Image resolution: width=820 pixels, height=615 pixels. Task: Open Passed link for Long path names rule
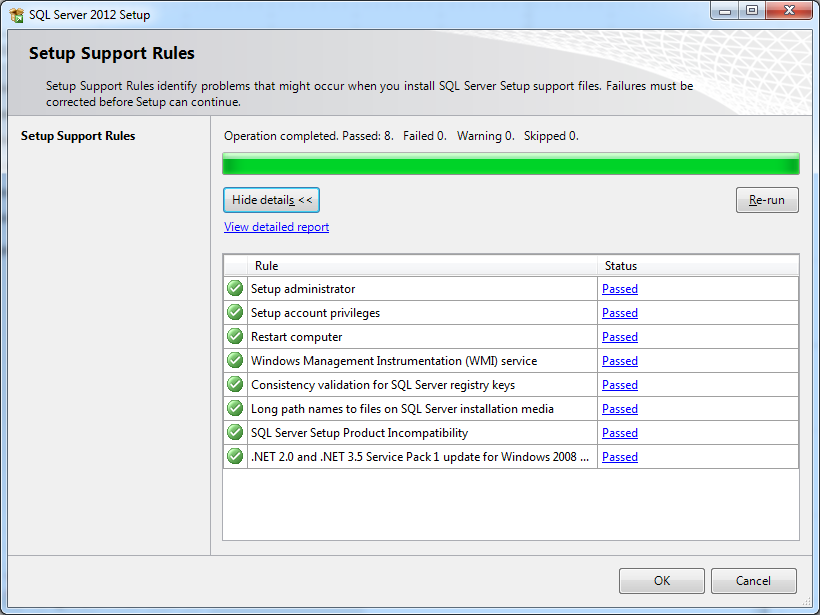coord(620,409)
